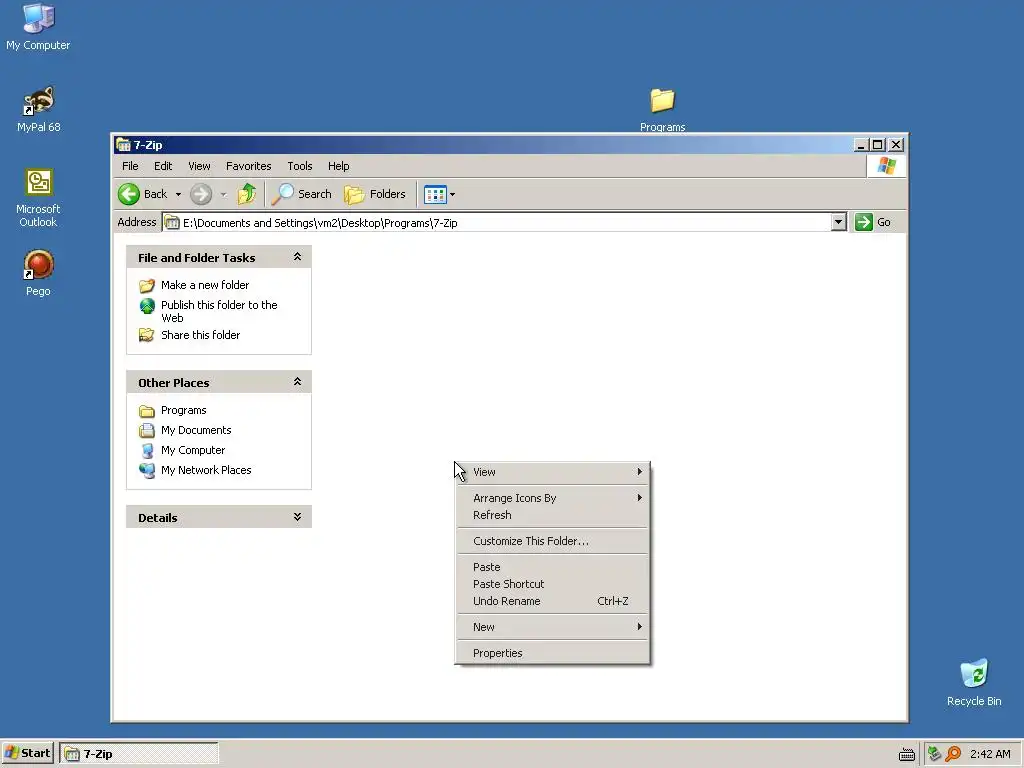Screen dimensions: 1024x768
Task: Open Properties from context menu
Action: [552, 653]
